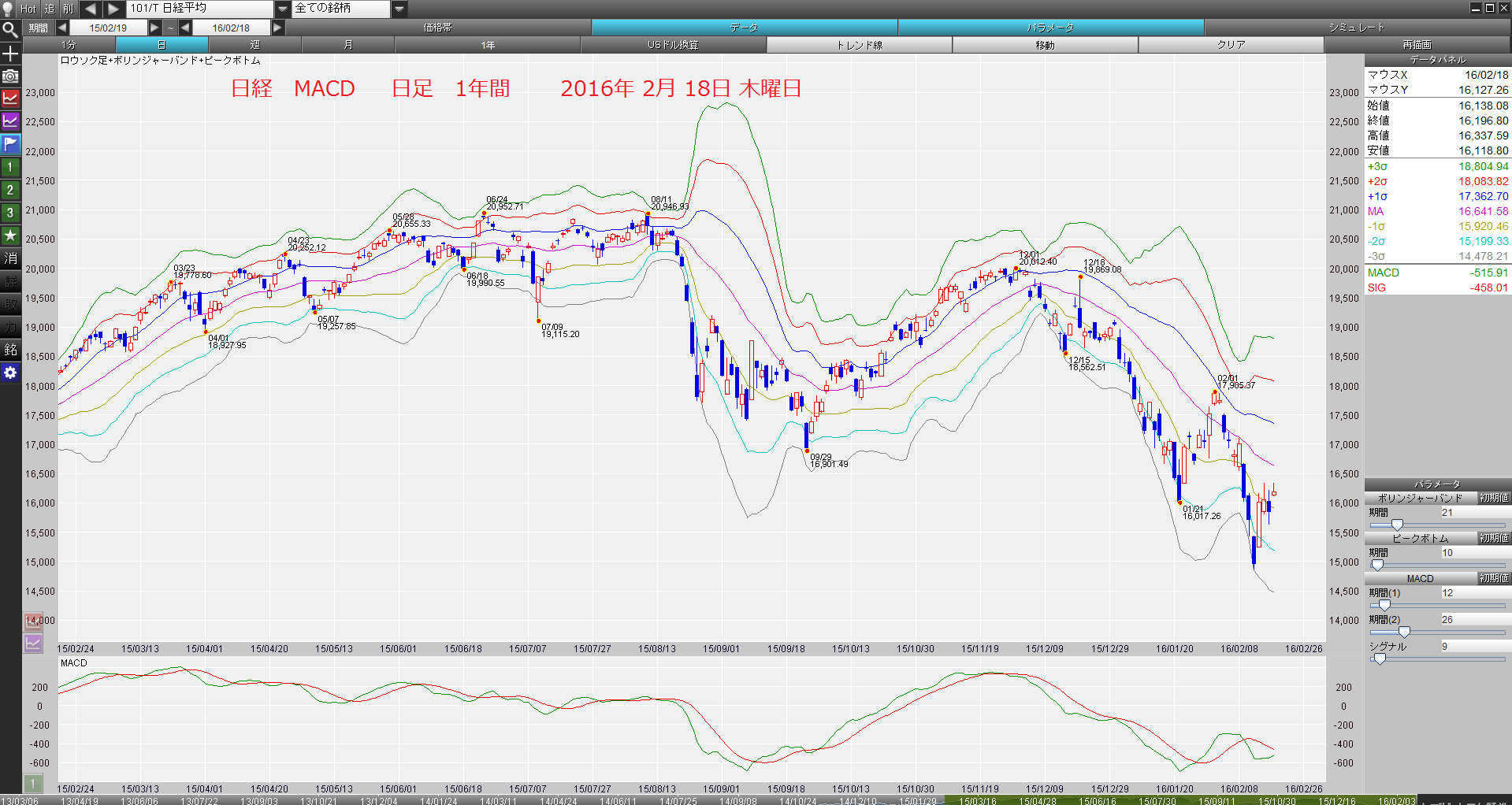Switch to the 週 weekly timeframe tab
Screen dimensions: 1512x805
click(255, 45)
